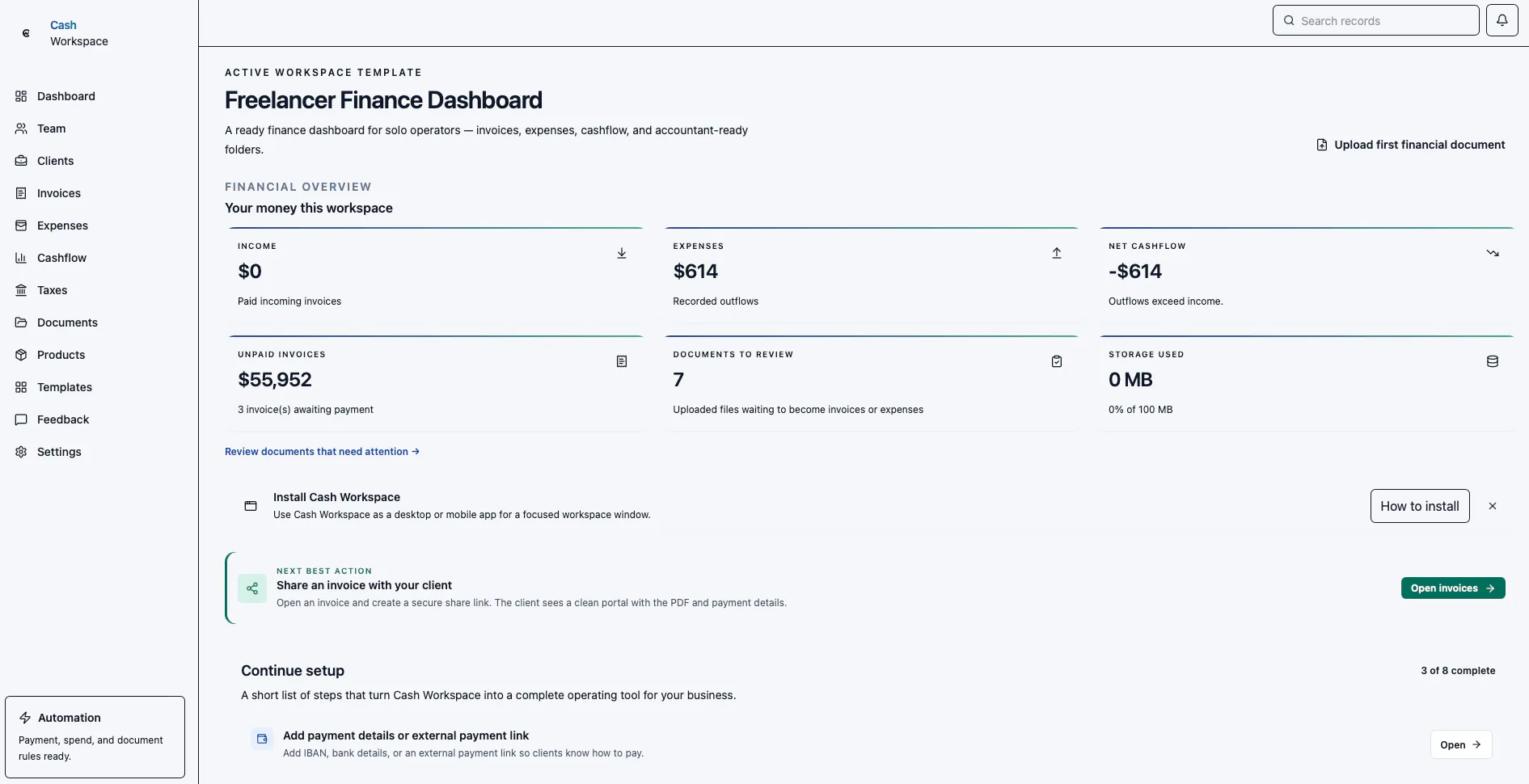Image resolution: width=1529 pixels, height=784 pixels.
Task: Dismiss the Install Cash Workspace banner
Action: (x=1493, y=506)
